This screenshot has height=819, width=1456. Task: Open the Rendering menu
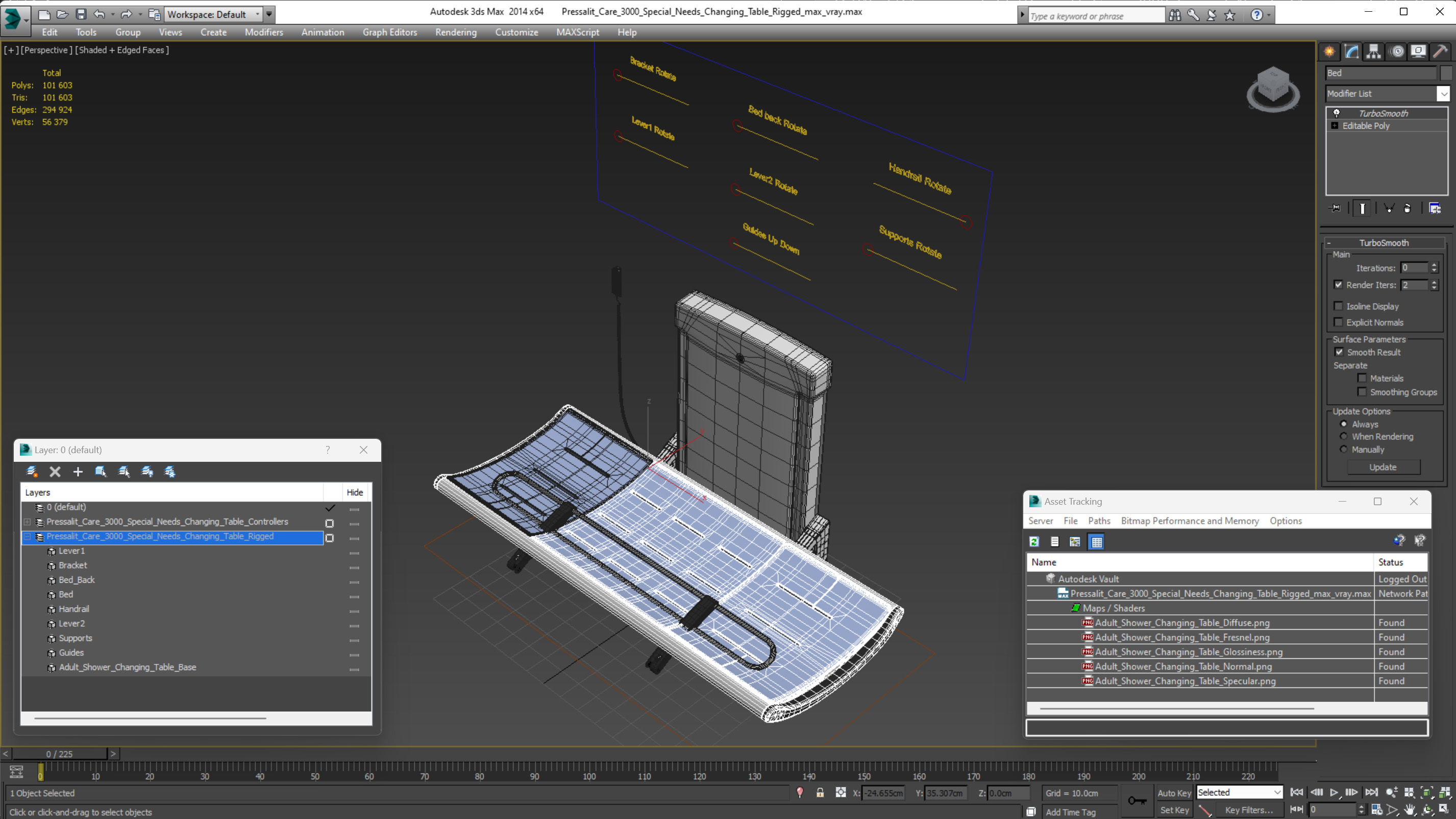click(x=456, y=32)
